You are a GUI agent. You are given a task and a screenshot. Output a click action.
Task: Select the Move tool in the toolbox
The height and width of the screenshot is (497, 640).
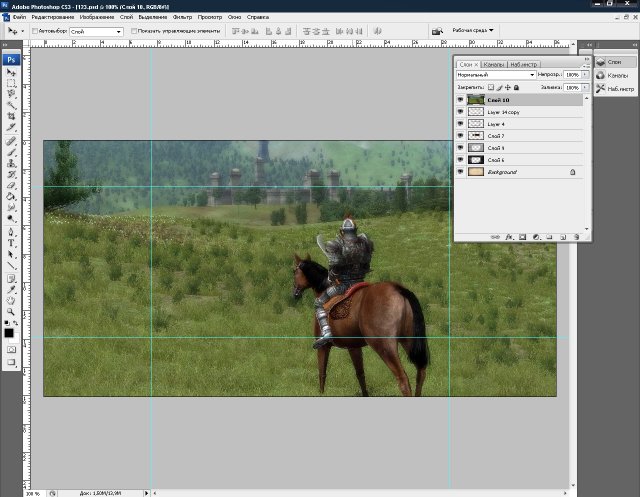pos(12,71)
